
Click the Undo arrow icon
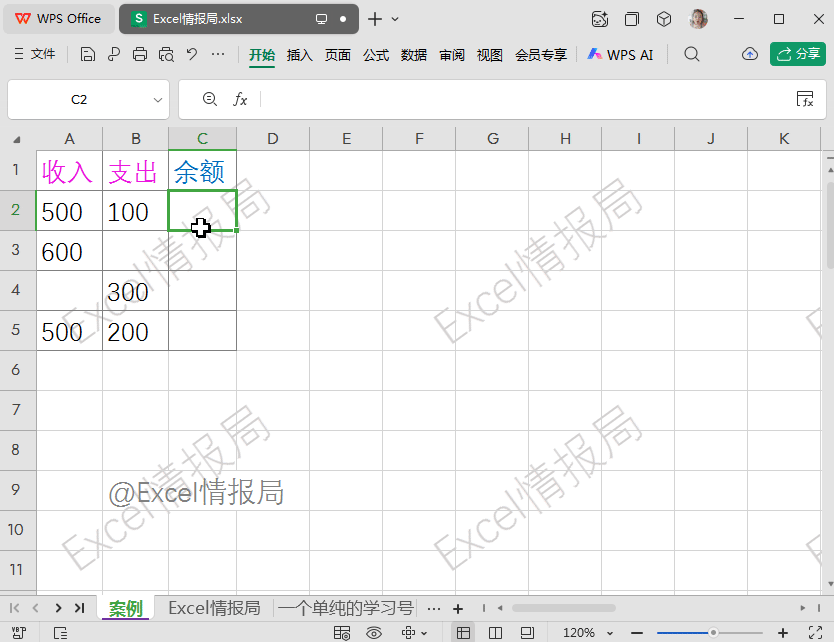click(192, 54)
